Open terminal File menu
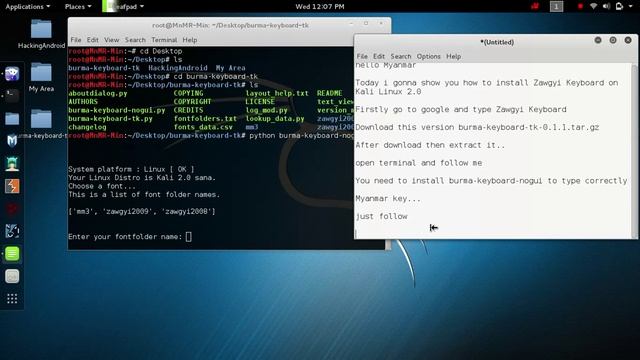Screen dimensions: 640x360 click(76, 40)
